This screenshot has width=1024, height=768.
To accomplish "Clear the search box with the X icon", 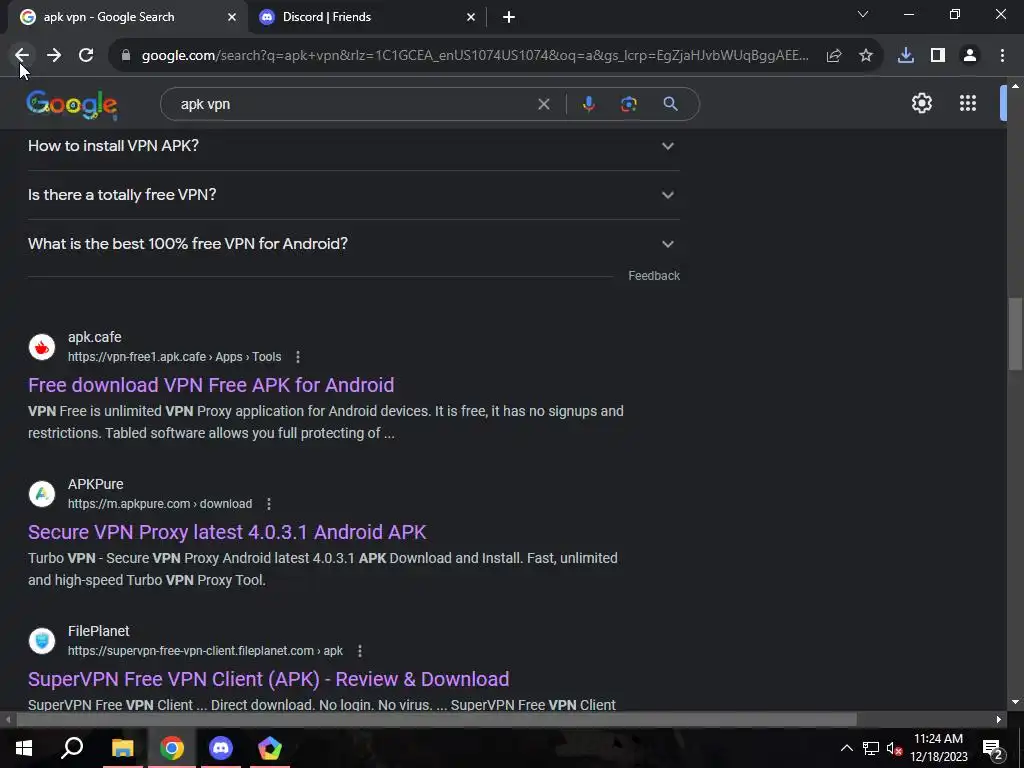I will [543, 104].
